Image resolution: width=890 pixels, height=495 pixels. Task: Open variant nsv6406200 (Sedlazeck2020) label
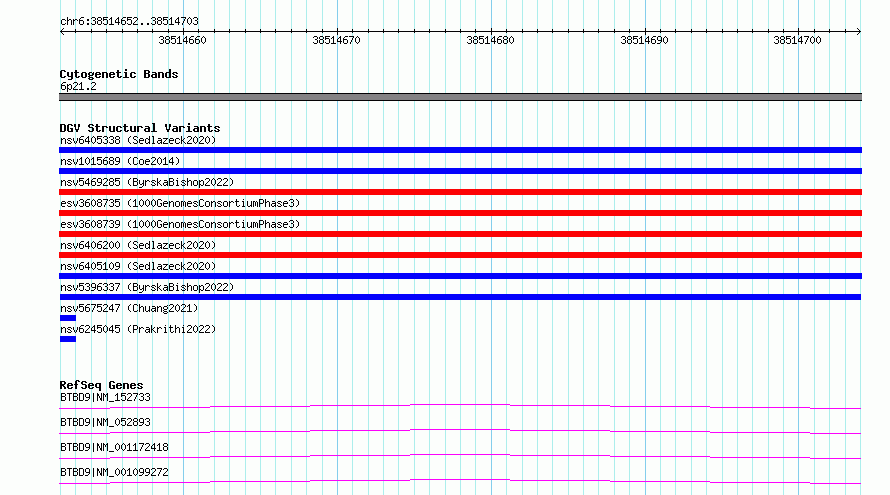(138, 245)
